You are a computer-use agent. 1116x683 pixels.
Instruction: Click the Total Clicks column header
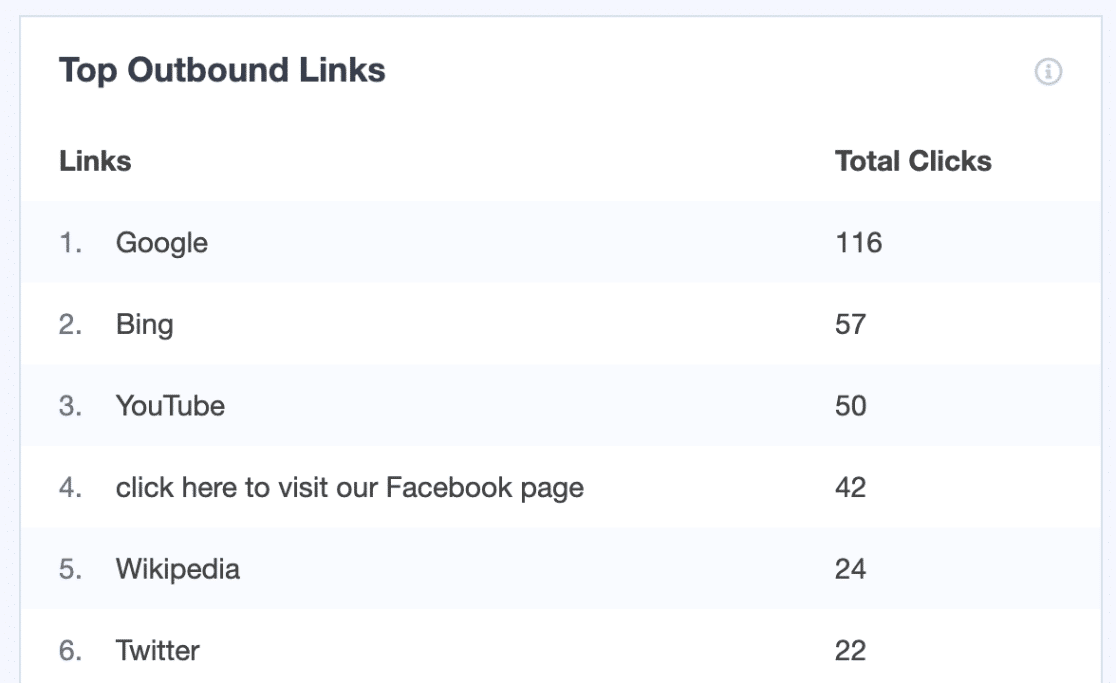tap(913, 161)
